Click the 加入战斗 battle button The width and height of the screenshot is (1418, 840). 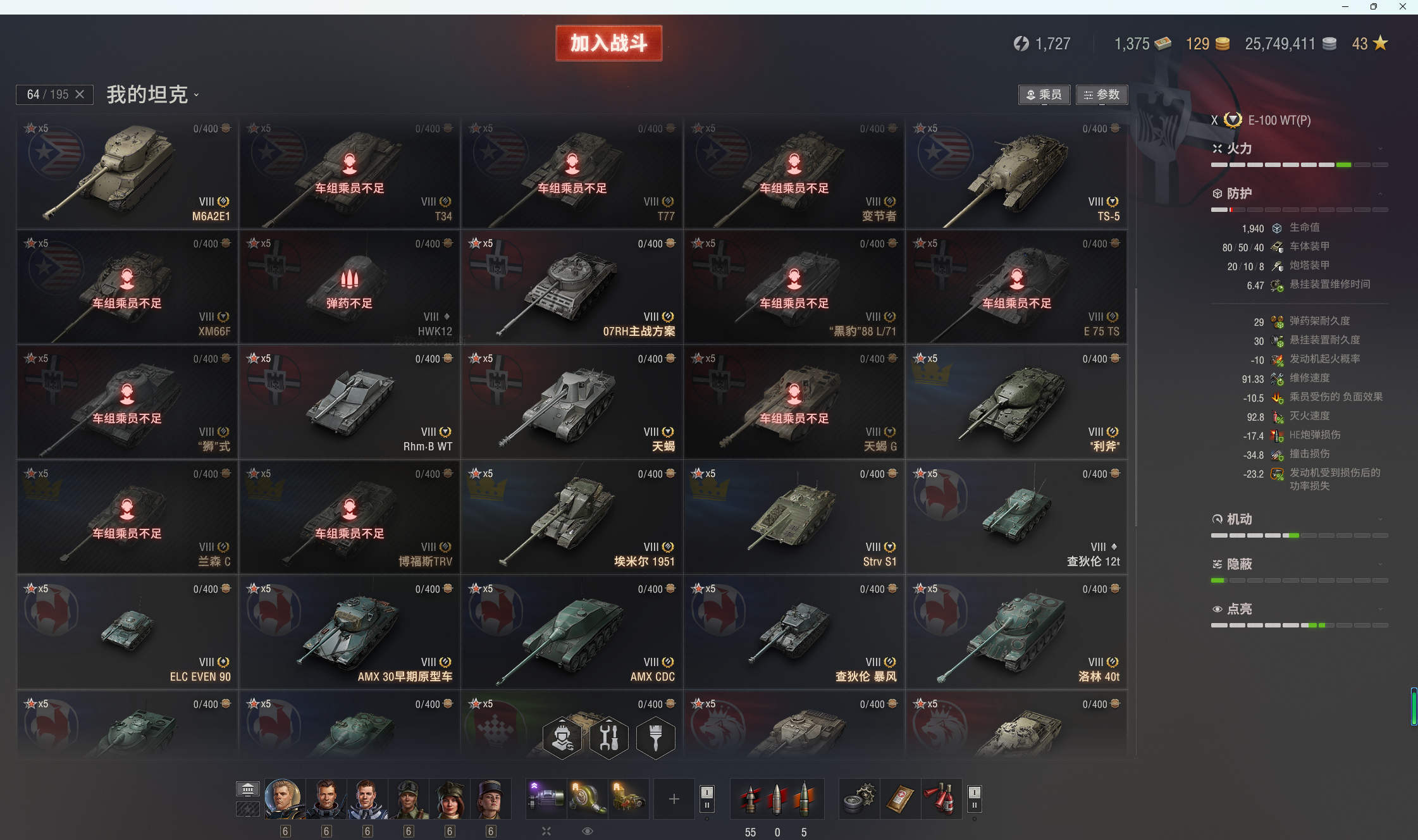click(x=609, y=43)
